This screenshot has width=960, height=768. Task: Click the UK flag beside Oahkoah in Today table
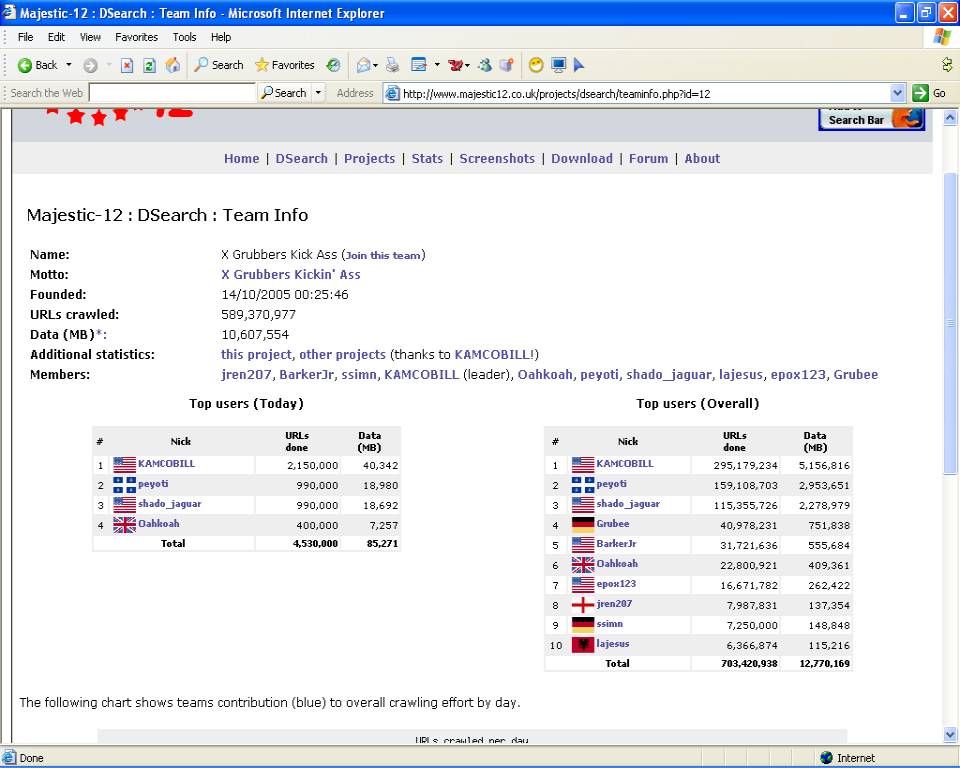124,525
